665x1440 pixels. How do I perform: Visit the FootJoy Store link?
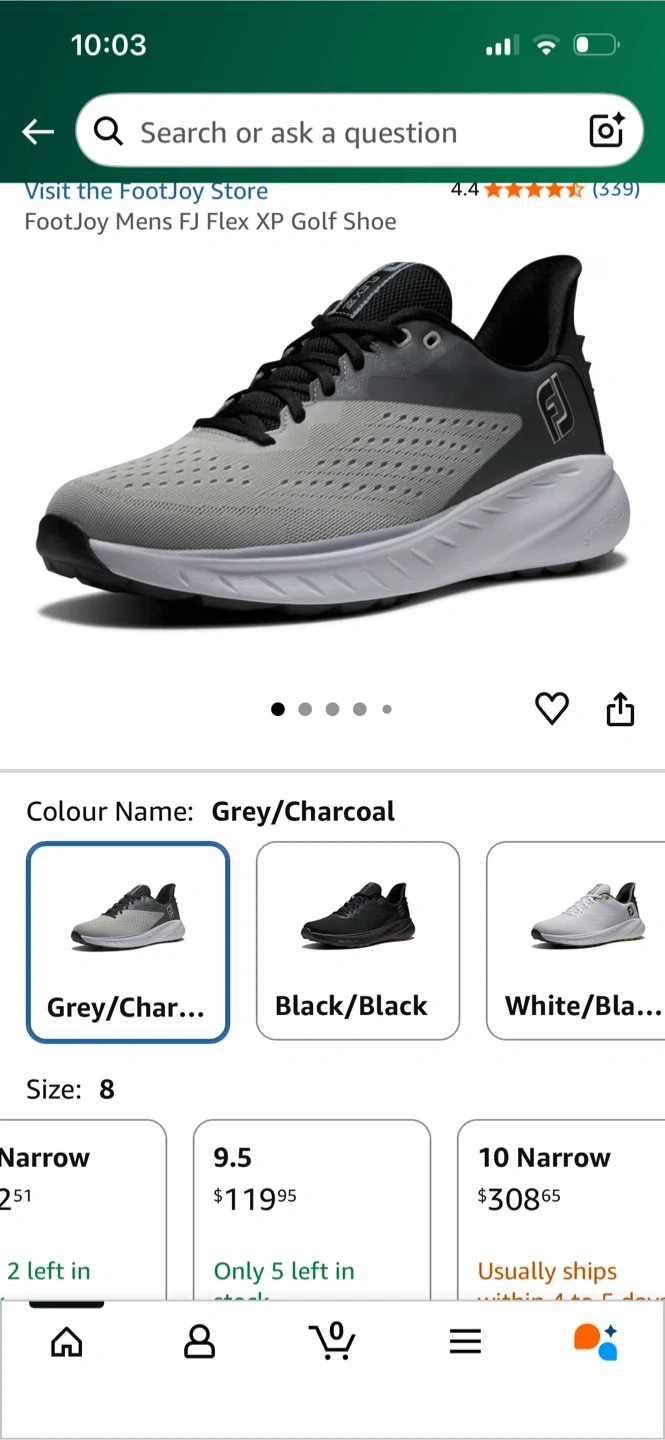point(146,191)
